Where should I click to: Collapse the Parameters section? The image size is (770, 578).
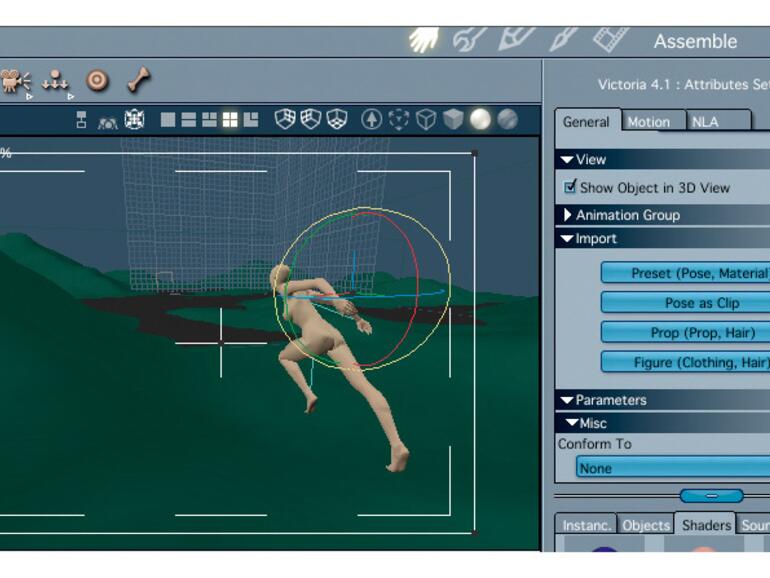(567, 400)
